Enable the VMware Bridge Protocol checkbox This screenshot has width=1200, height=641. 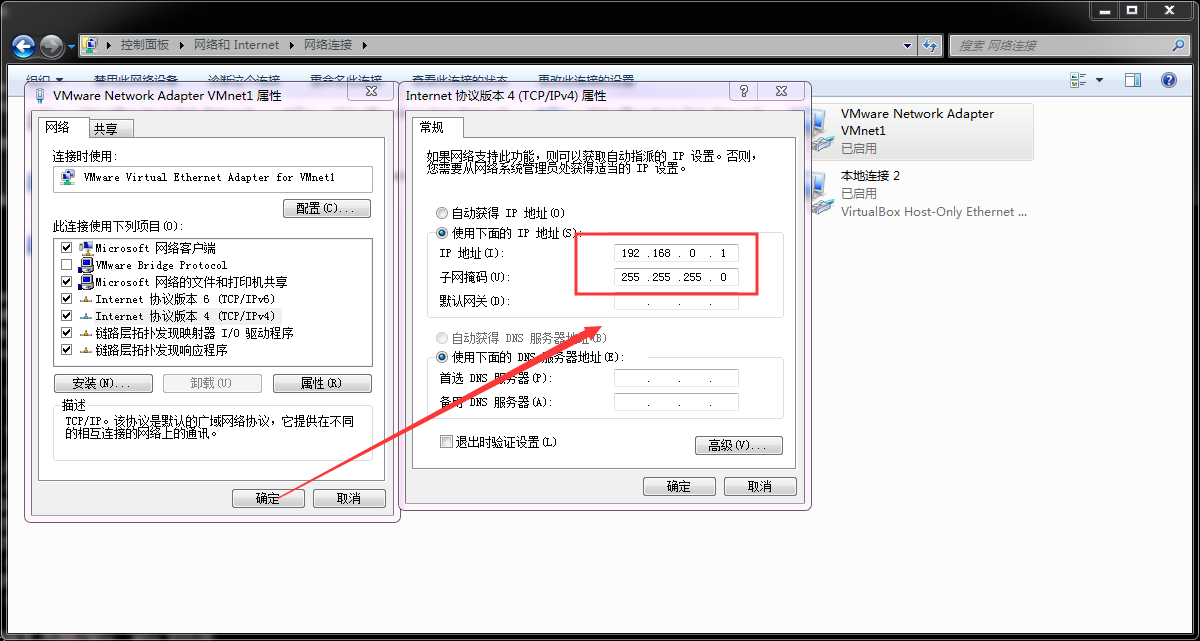tap(66, 265)
